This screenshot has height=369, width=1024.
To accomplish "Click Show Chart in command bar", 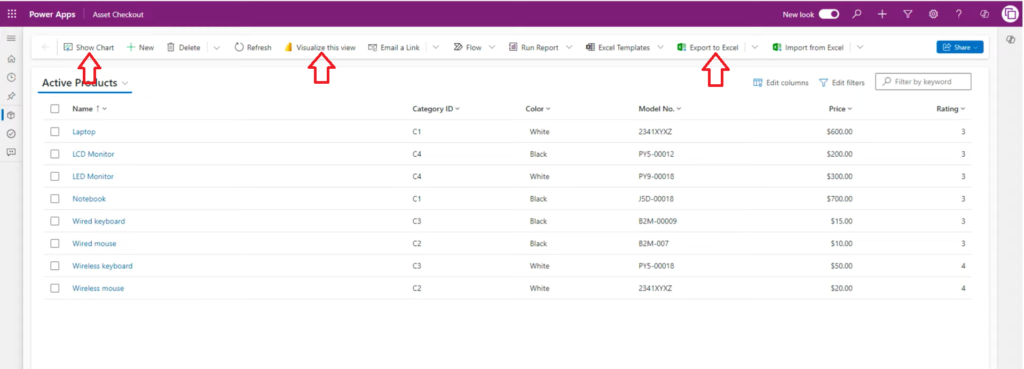I will tap(89, 47).
